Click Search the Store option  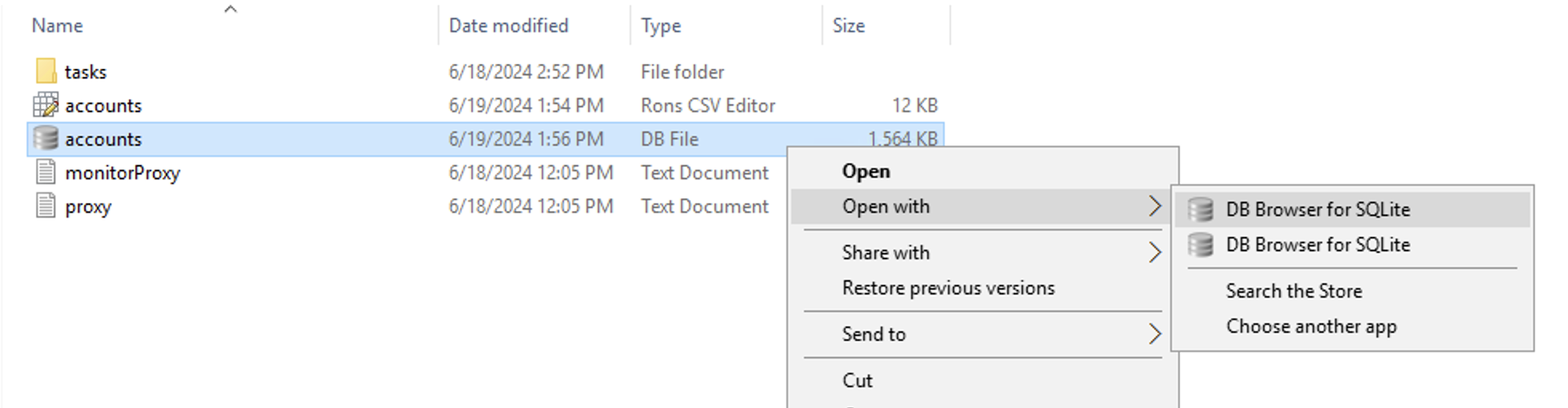coord(1294,291)
